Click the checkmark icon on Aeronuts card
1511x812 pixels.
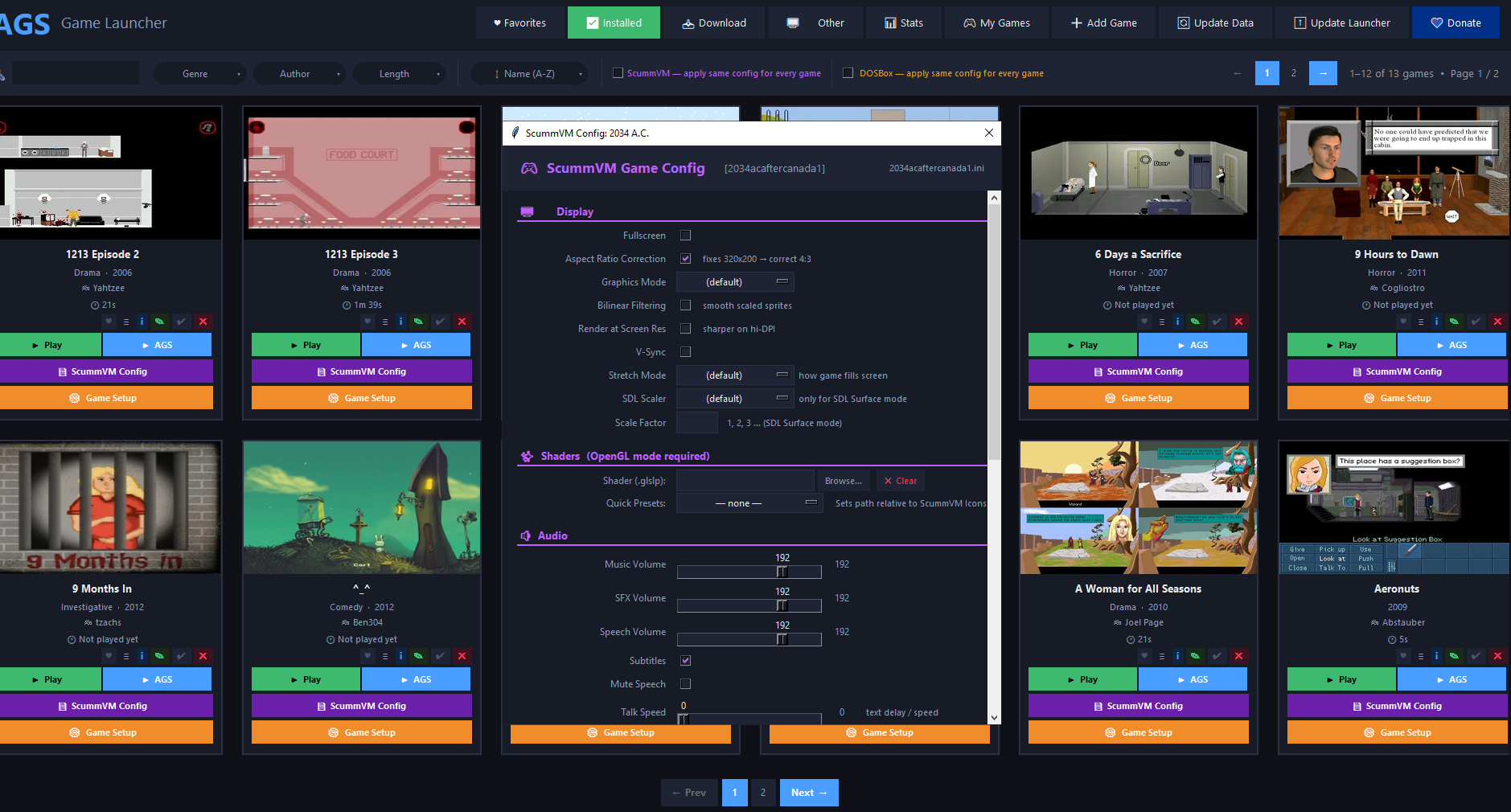coord(1476,656)
